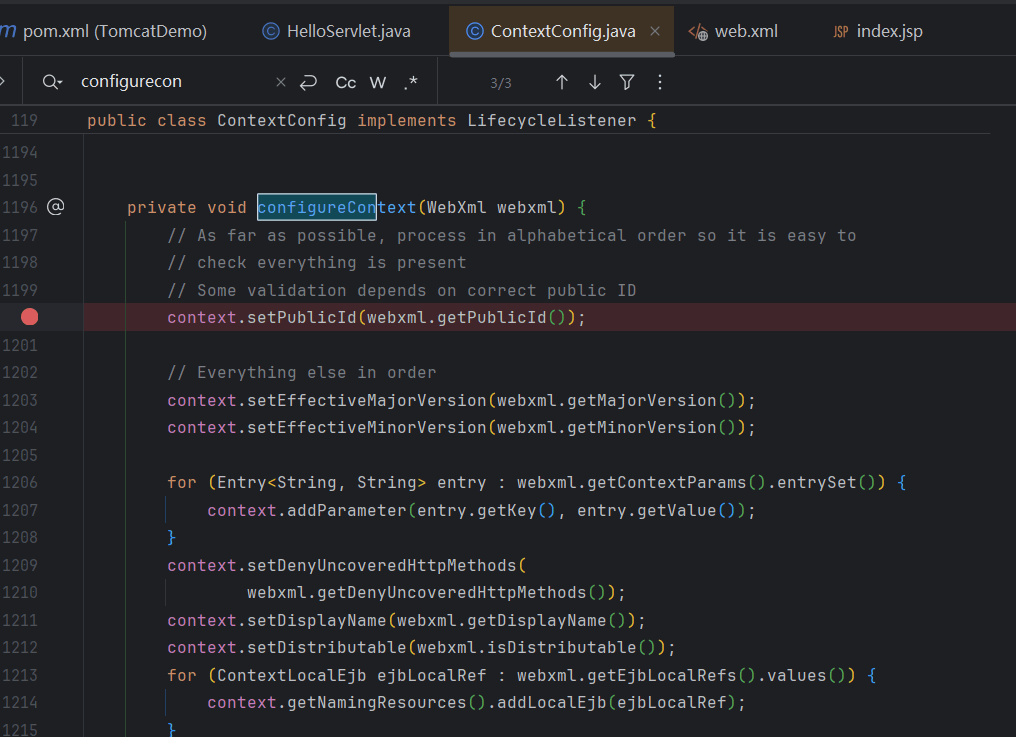Switch to the HelloServlet.java tab

coord(336,31)
